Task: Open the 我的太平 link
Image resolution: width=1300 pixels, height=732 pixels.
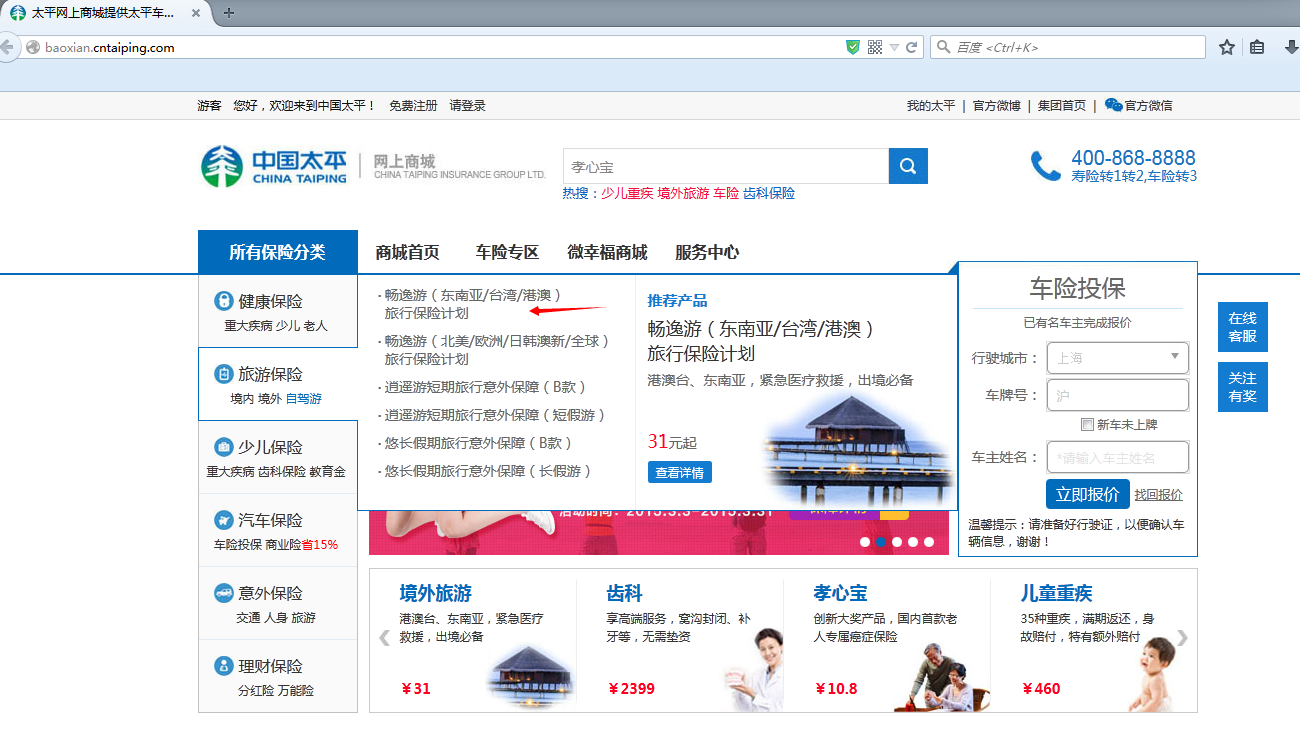Action: click(x=931, y=105)
